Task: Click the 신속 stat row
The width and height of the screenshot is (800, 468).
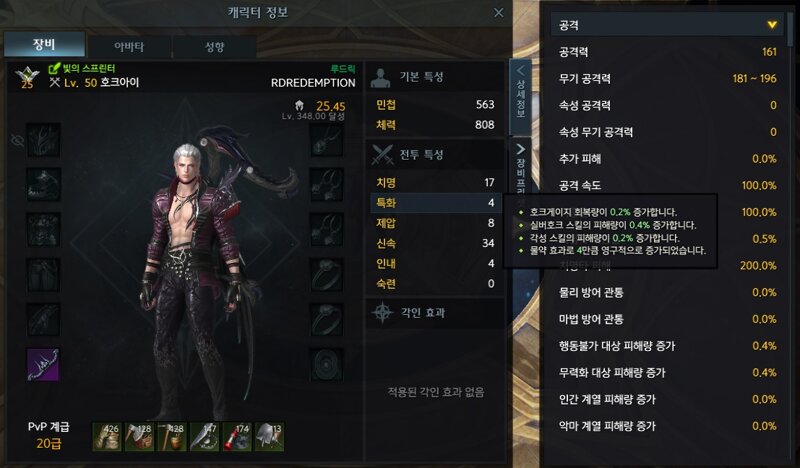Action: click(435, 243)
